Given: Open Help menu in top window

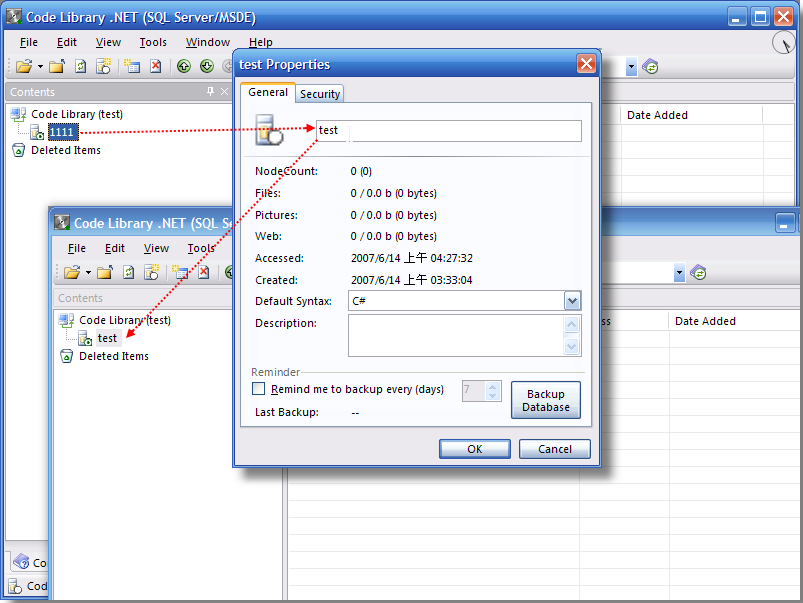Looking at the screenshot, I should 261,42.
